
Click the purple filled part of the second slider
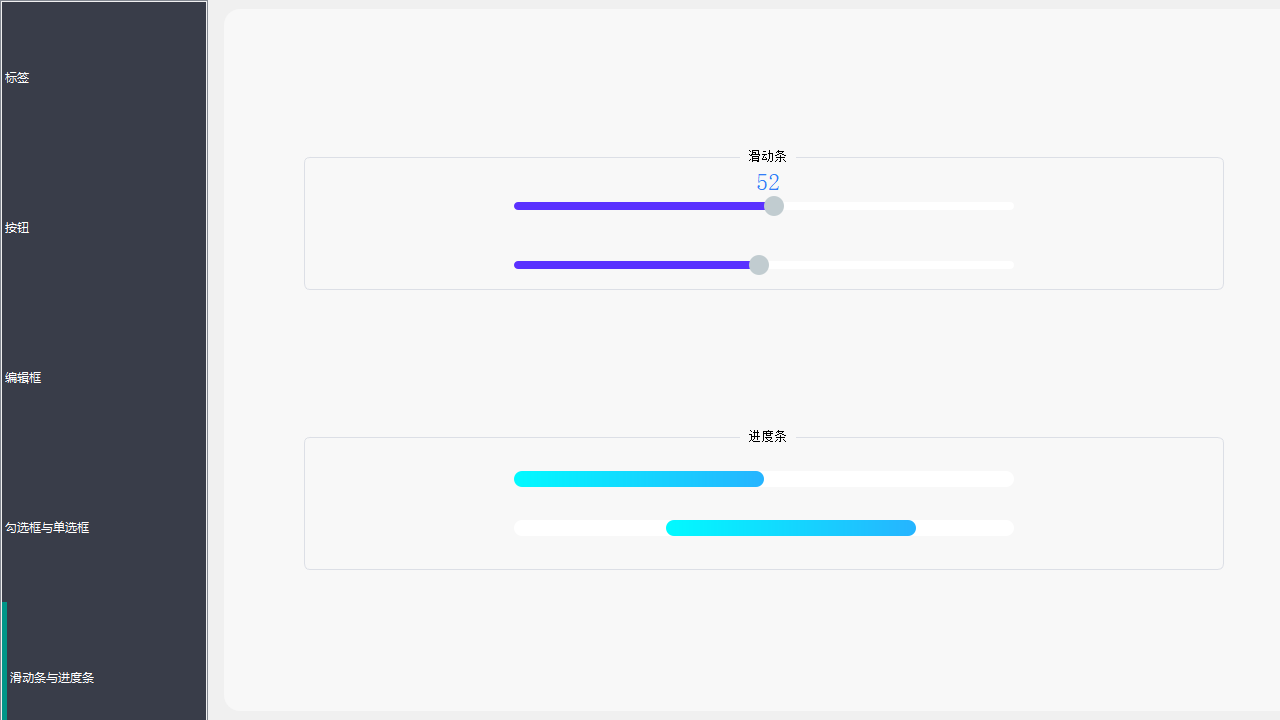(x=632, y=265)
